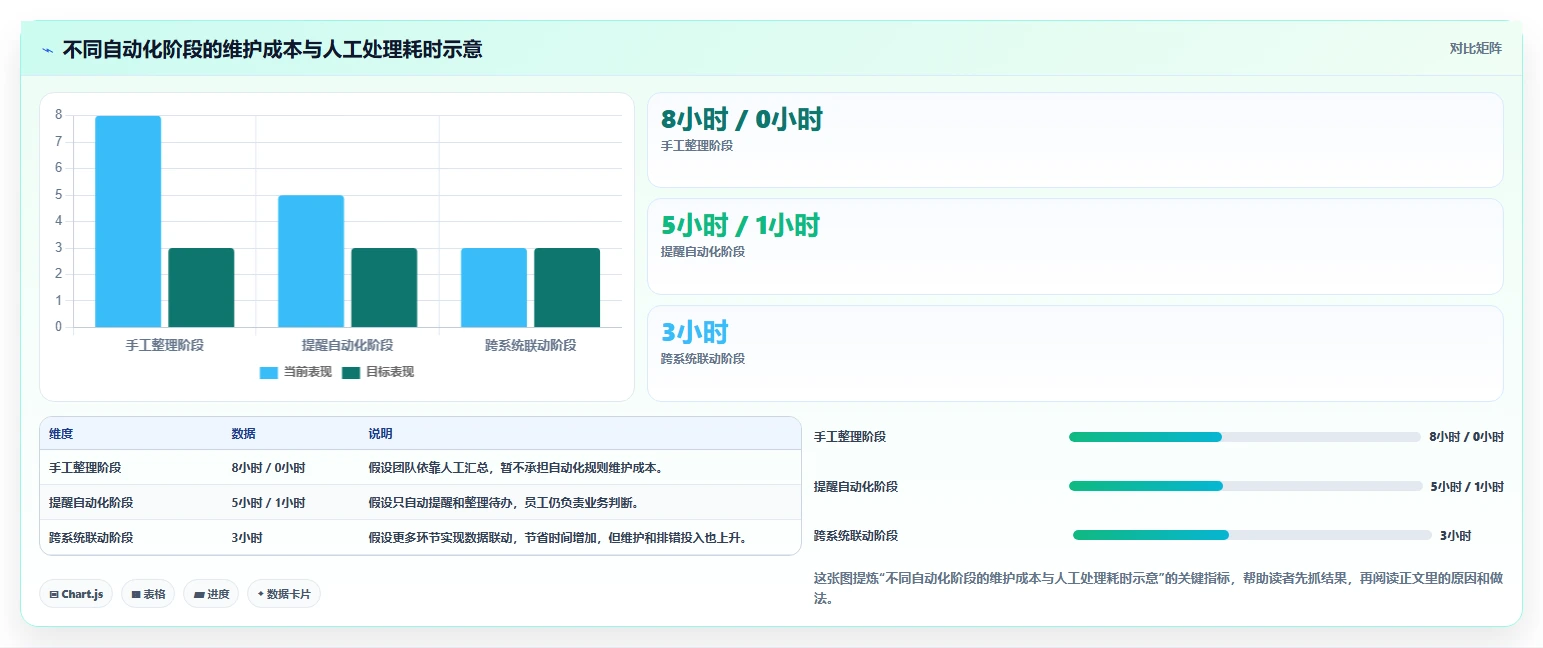This screenshot has width=1543, height=648.
Task: Click the blue bar for 手工整理阶段
Action: 128,221
